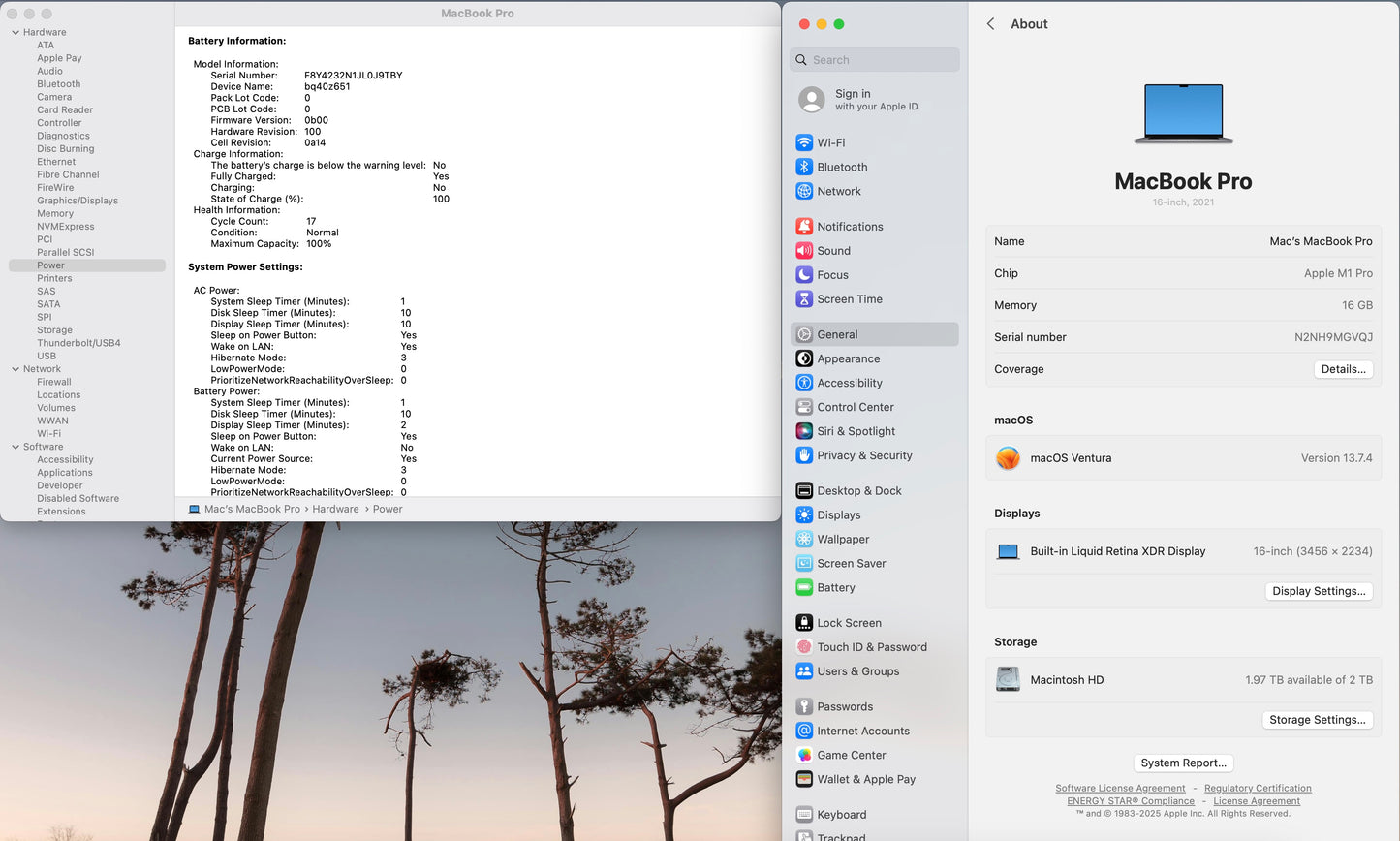Open the Desktop & Dock icon
Viewport: 1400px width, 841px height.
coord(804,491)
